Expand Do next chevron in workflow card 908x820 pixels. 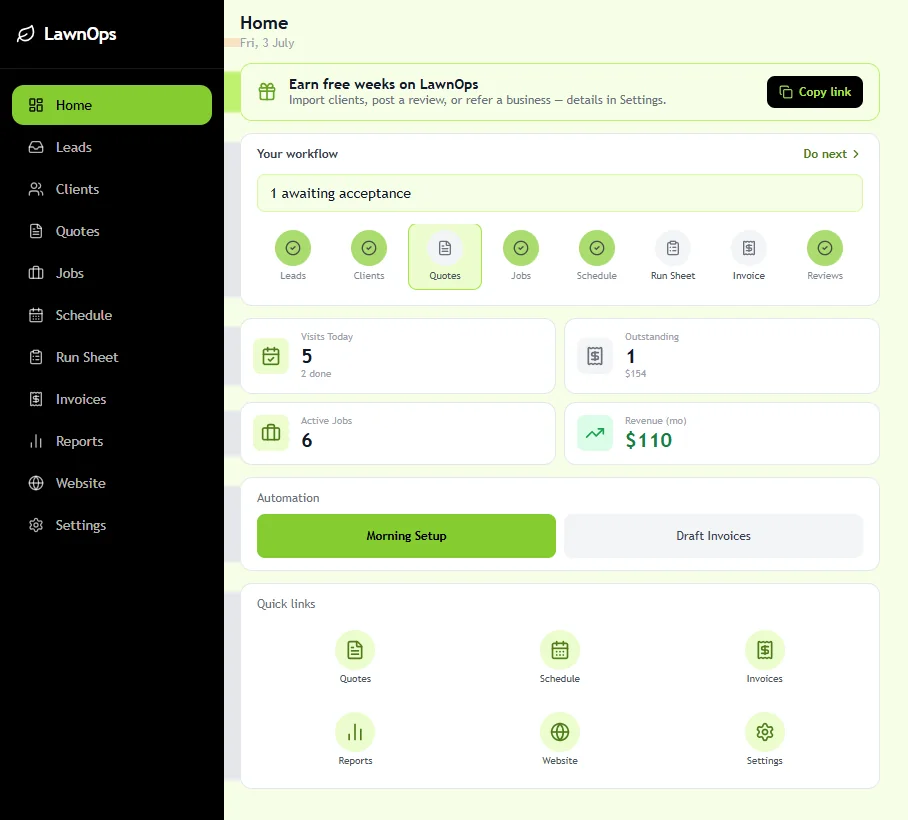pyautogui.click(x=856, y=153)
